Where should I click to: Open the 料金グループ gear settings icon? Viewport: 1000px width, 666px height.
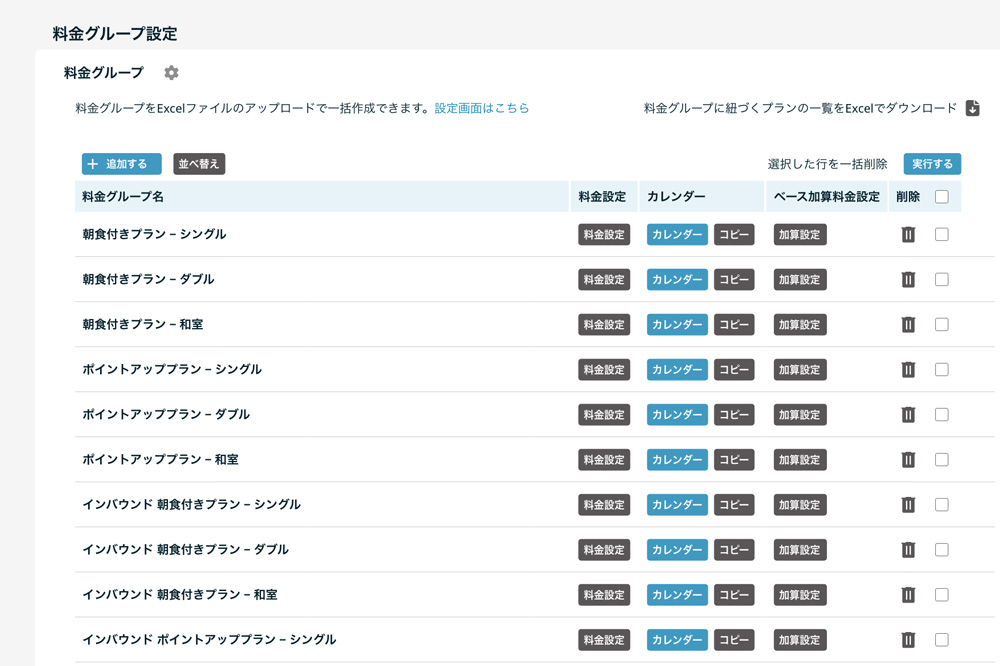point(171,73)
